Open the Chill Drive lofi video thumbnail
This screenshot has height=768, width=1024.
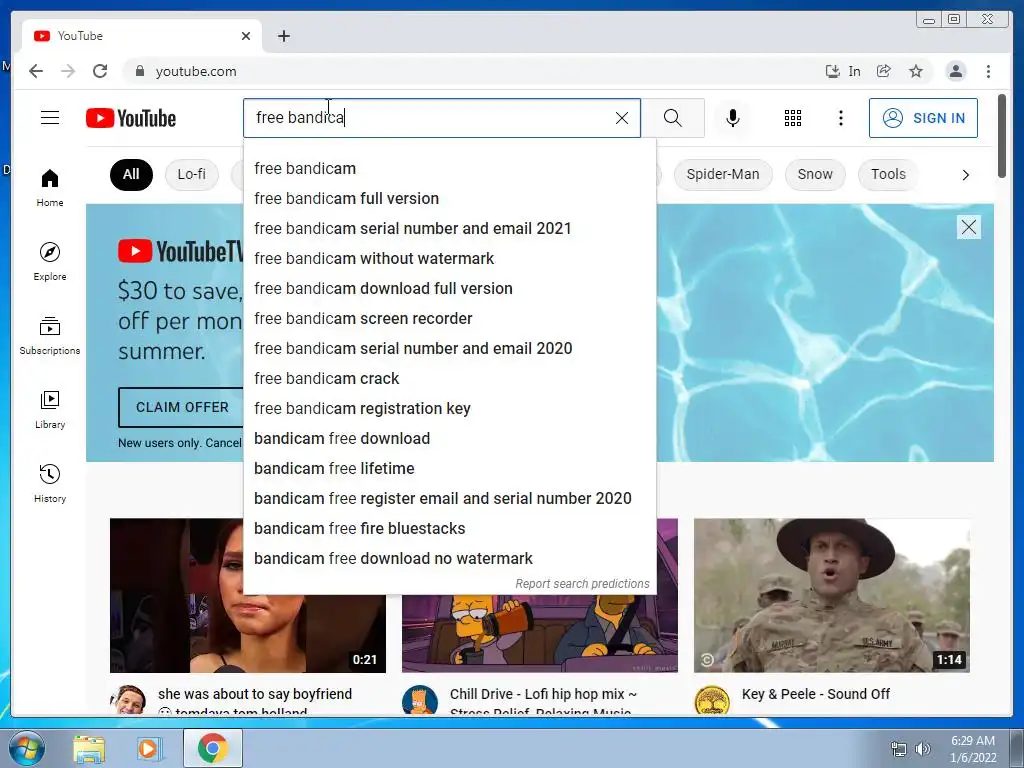pos(539,633)
